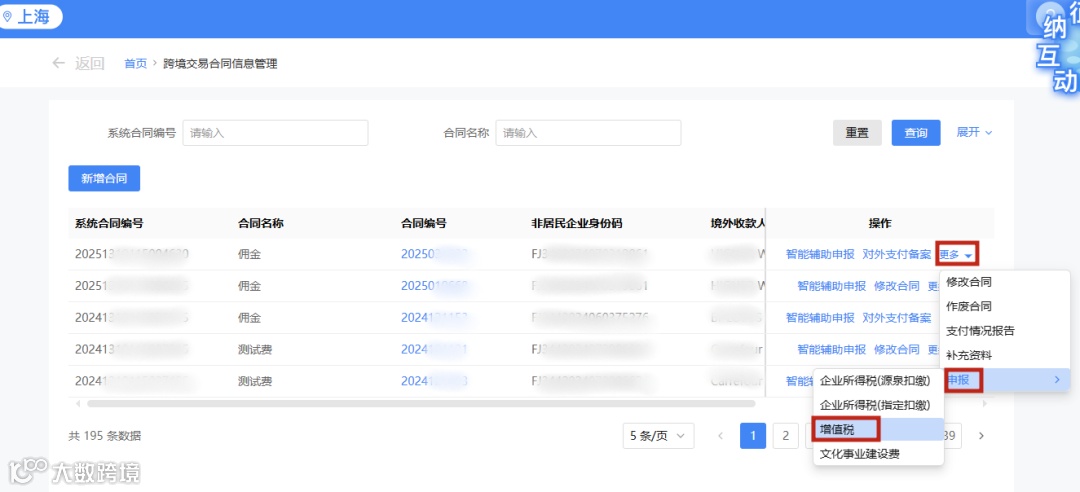This screenshot has height=492, width=1080.
Task: Click the 重置 reset button
Action: (x=858, y=133)
